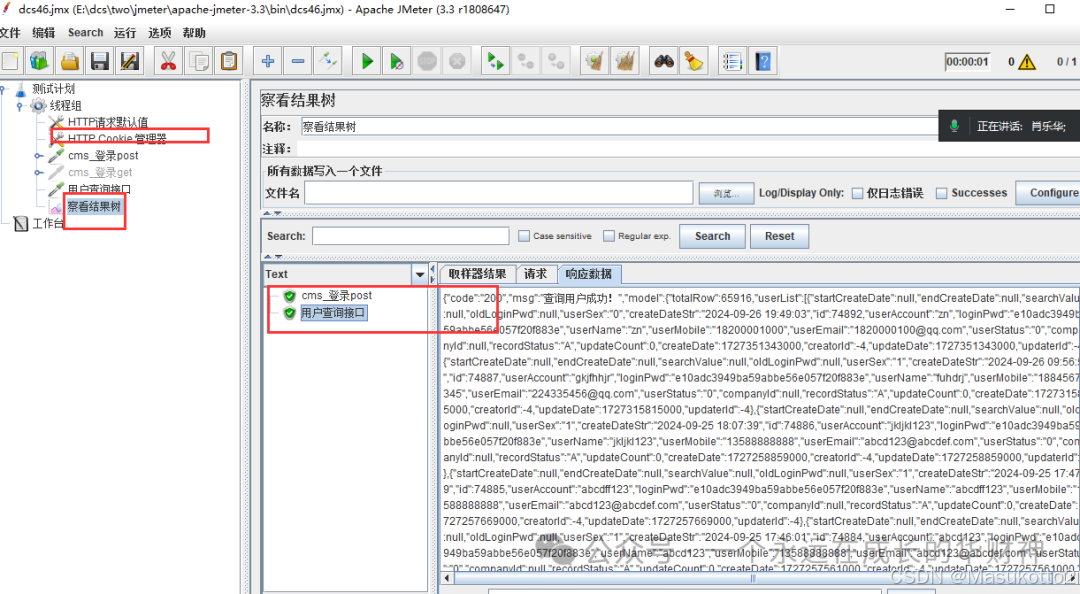Save the test plan via floppy icon

point(100,61)
